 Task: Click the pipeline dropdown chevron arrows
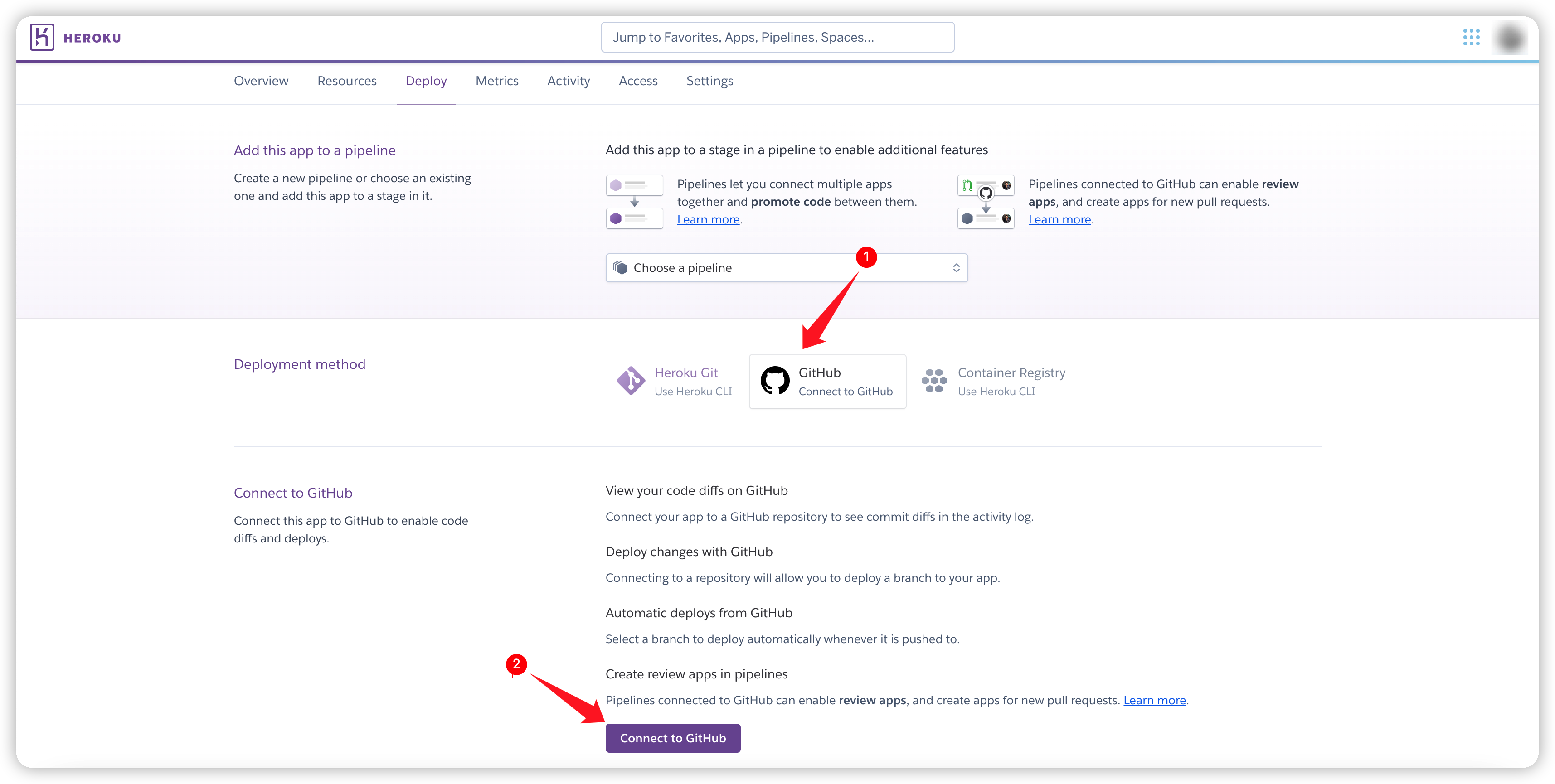(x=956, y=268)
